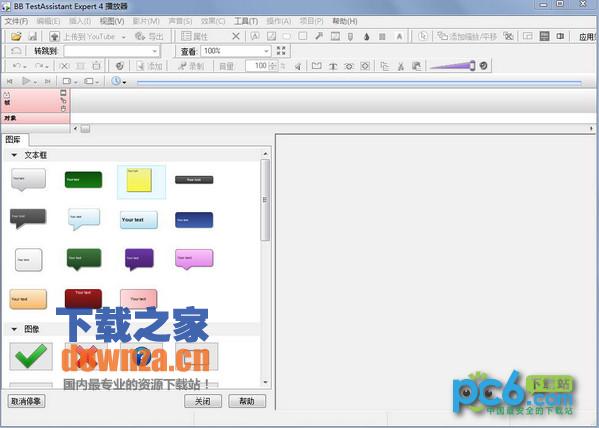Select the navy blue text box
Viewport: 599px width, 428px height.
[194, 220]
